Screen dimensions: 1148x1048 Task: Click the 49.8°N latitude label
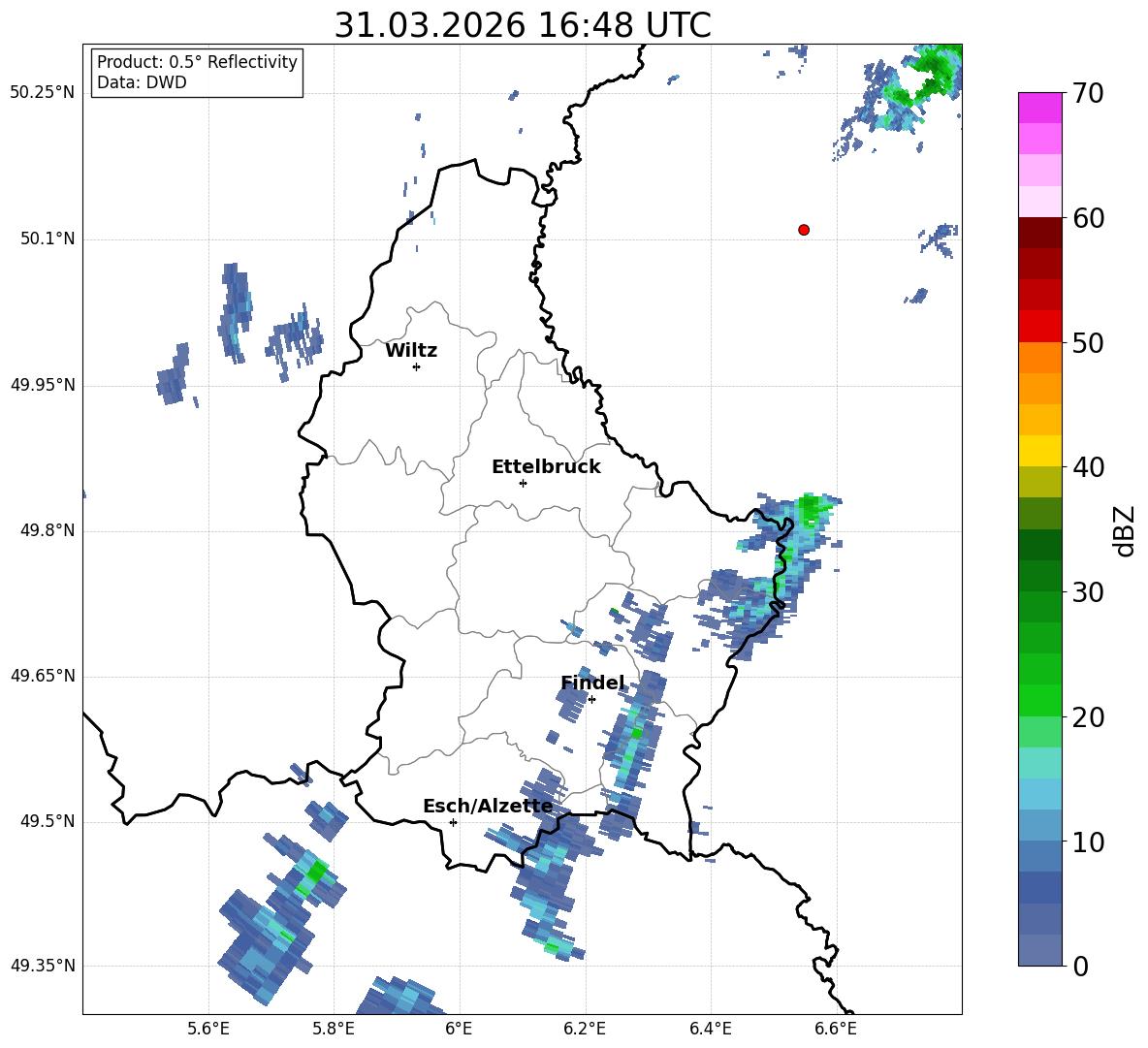(x=48, y=530)
